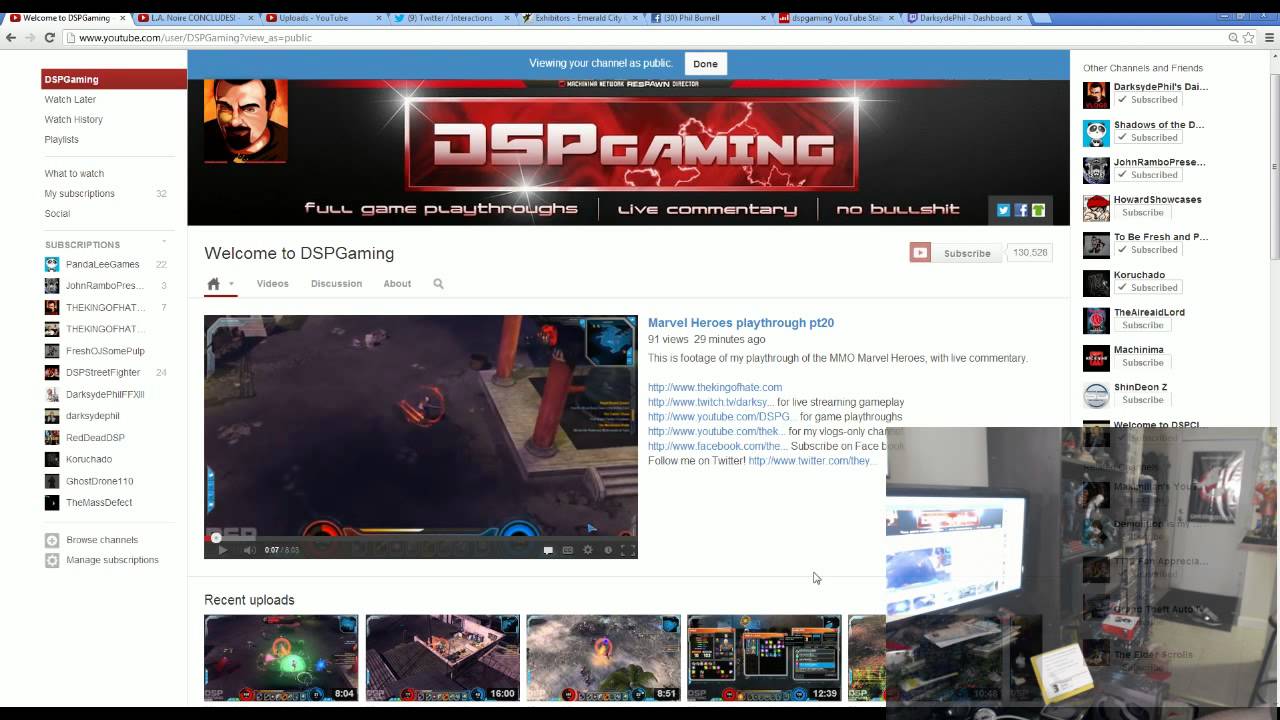Open the Twitter icon on channel banner
1280x720 pixels.
[1004, 210]
